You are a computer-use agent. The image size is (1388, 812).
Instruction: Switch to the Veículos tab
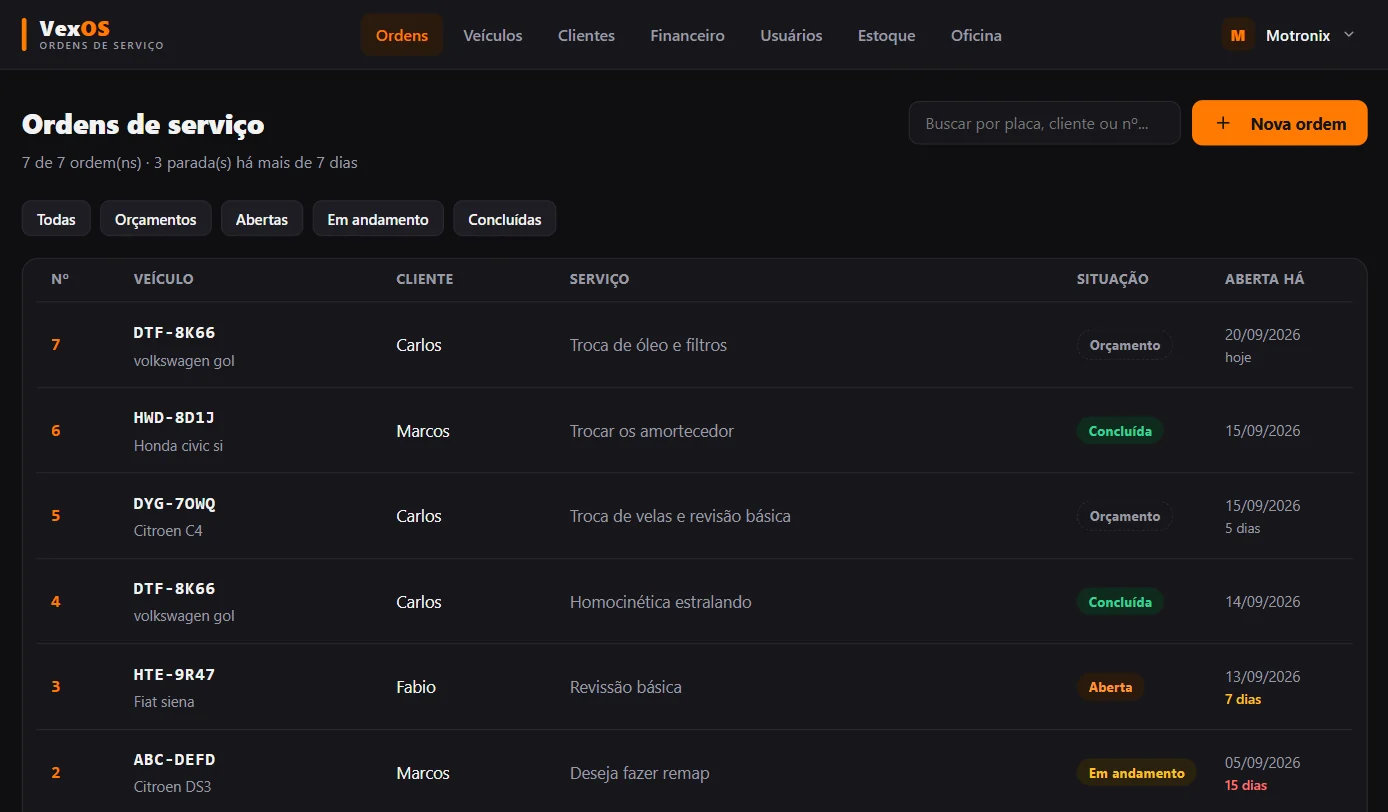493,35
